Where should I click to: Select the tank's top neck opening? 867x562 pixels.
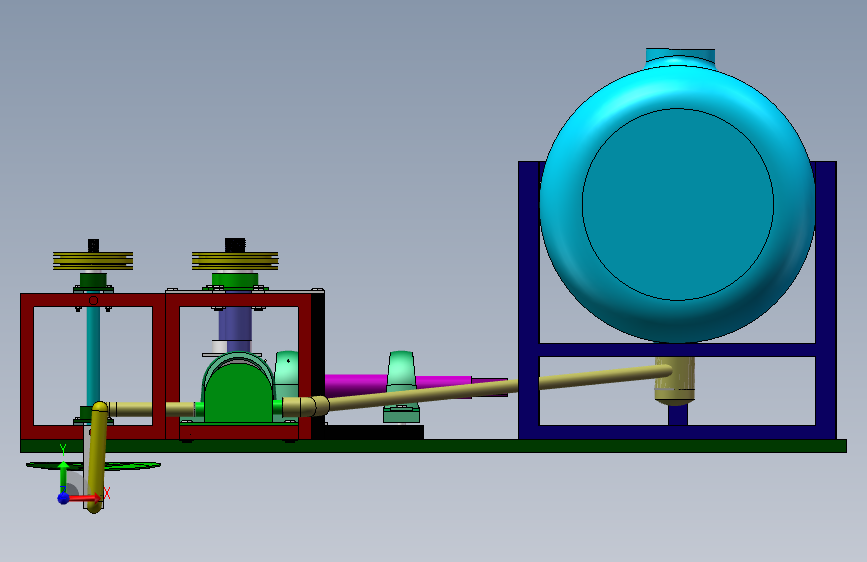(x=680, y=57)
